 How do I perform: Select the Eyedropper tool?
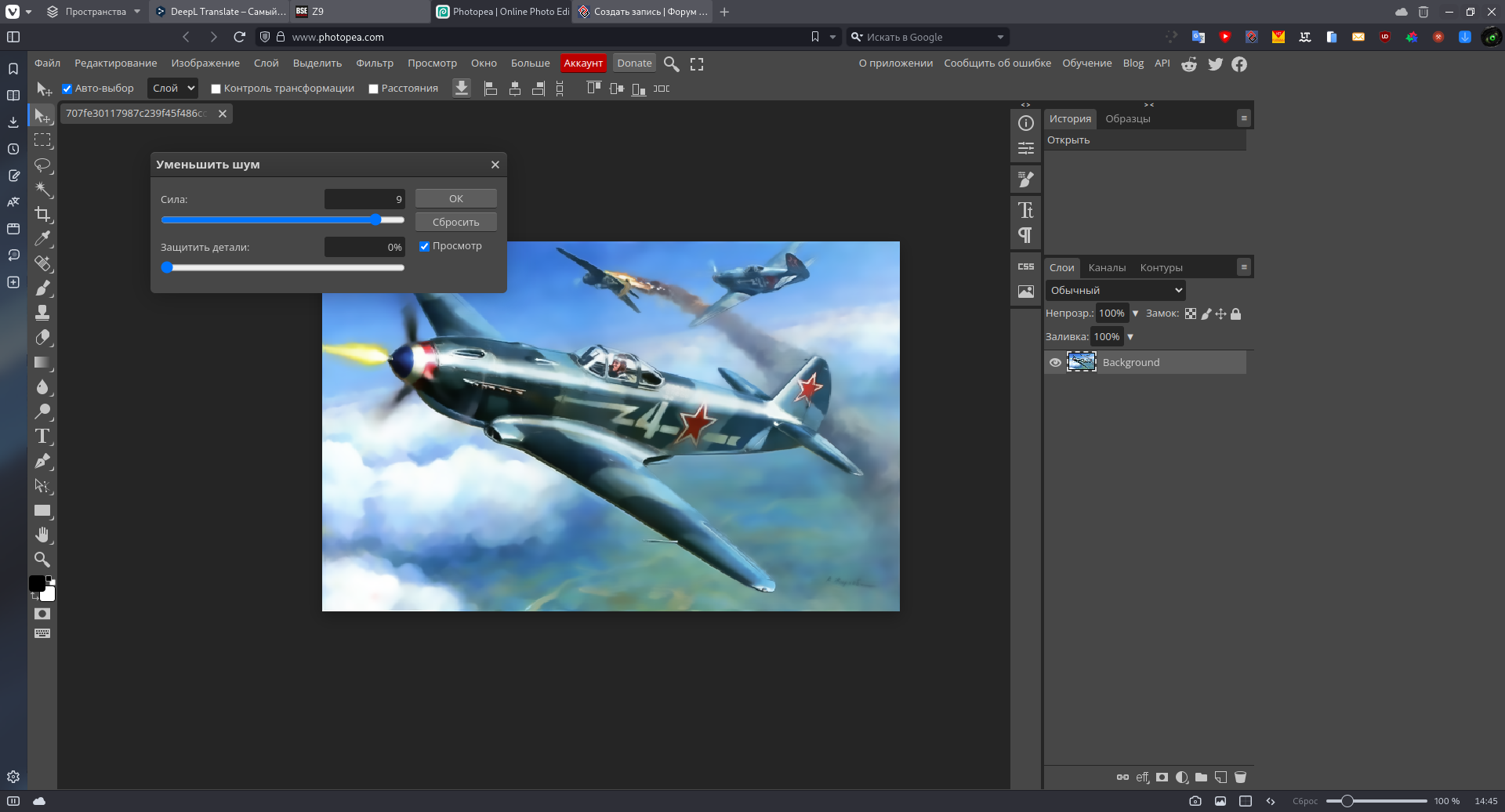pos(42,238)
